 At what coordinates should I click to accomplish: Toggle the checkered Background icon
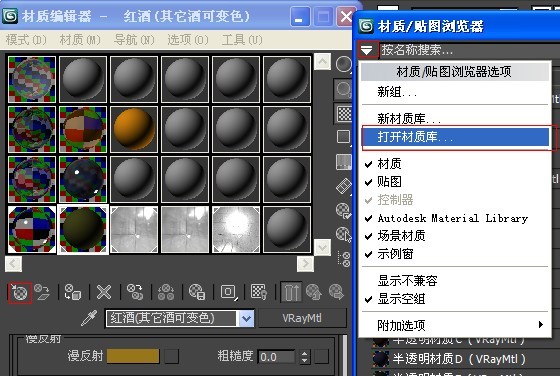click(344, 114)
